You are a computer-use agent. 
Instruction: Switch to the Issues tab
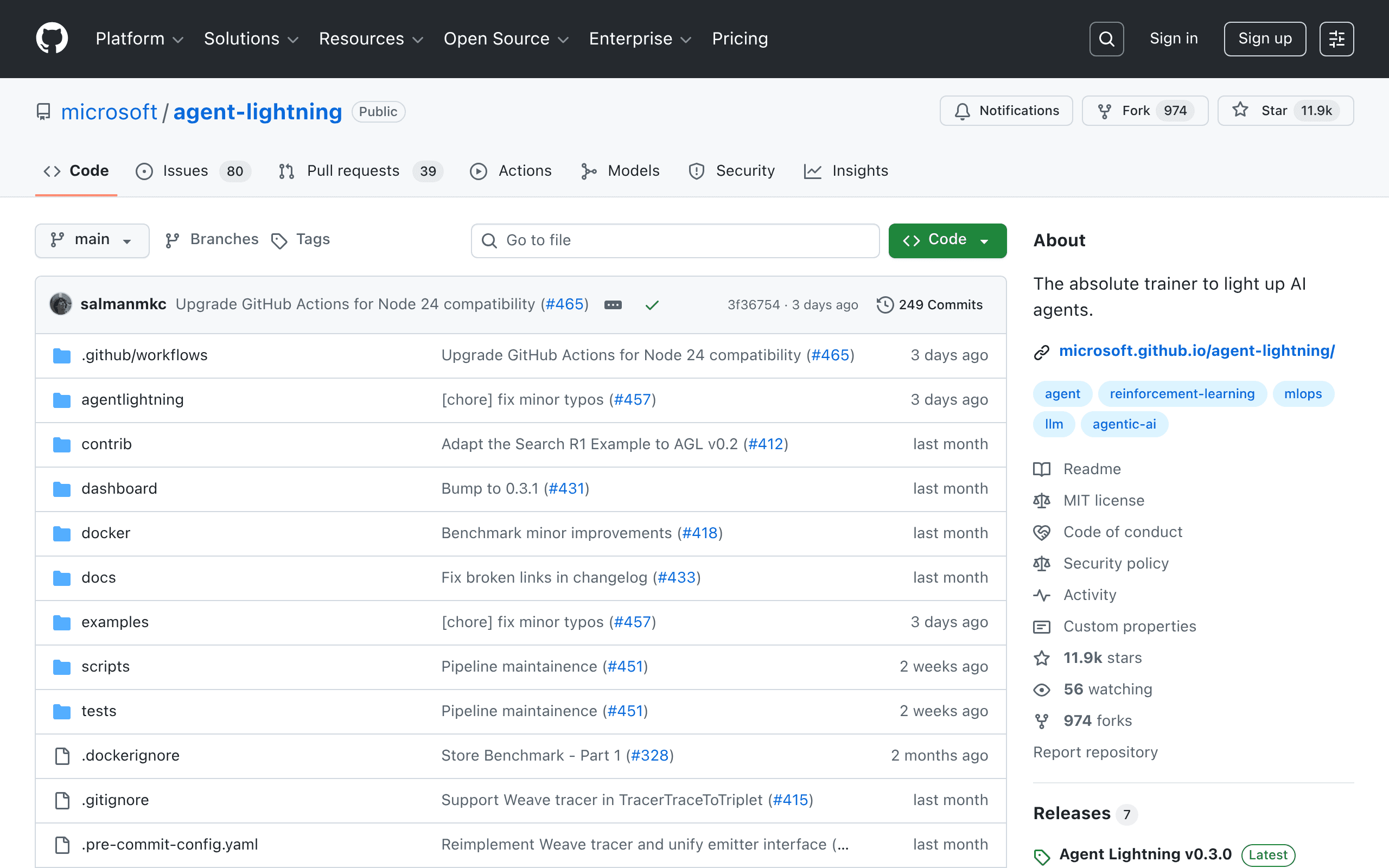[193, 171]
